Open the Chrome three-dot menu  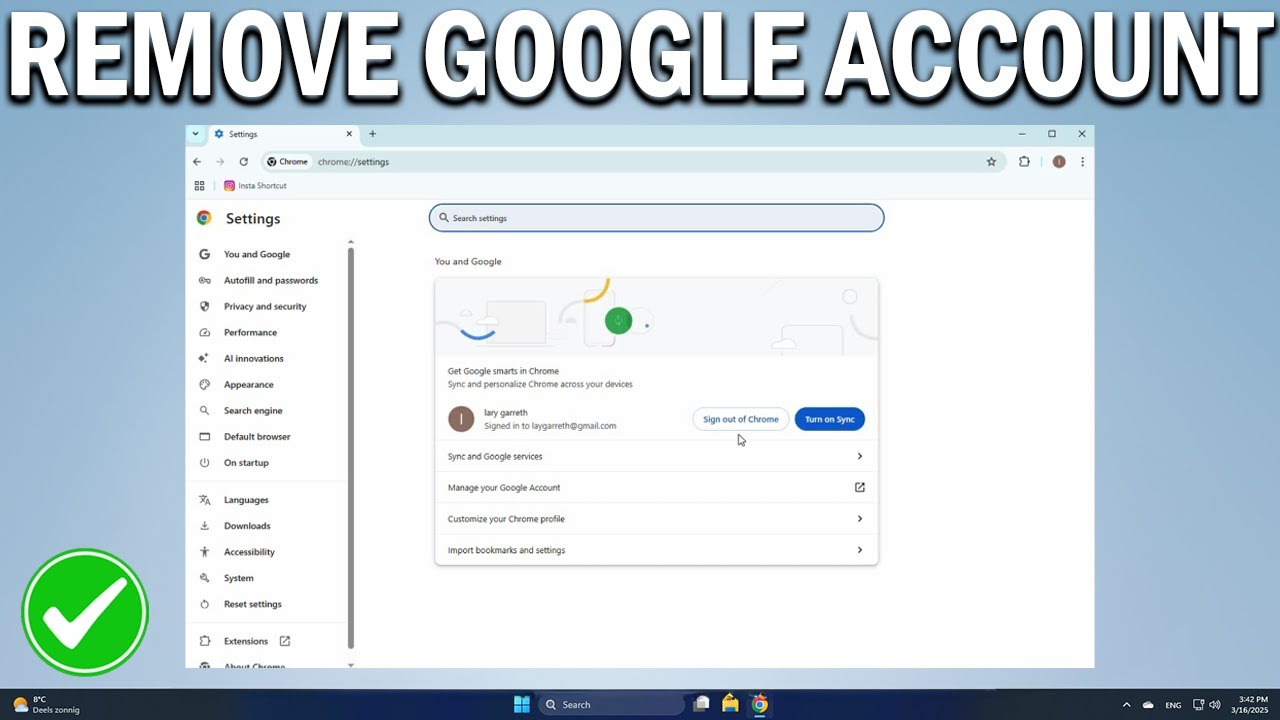click(x=1082, y=162)
